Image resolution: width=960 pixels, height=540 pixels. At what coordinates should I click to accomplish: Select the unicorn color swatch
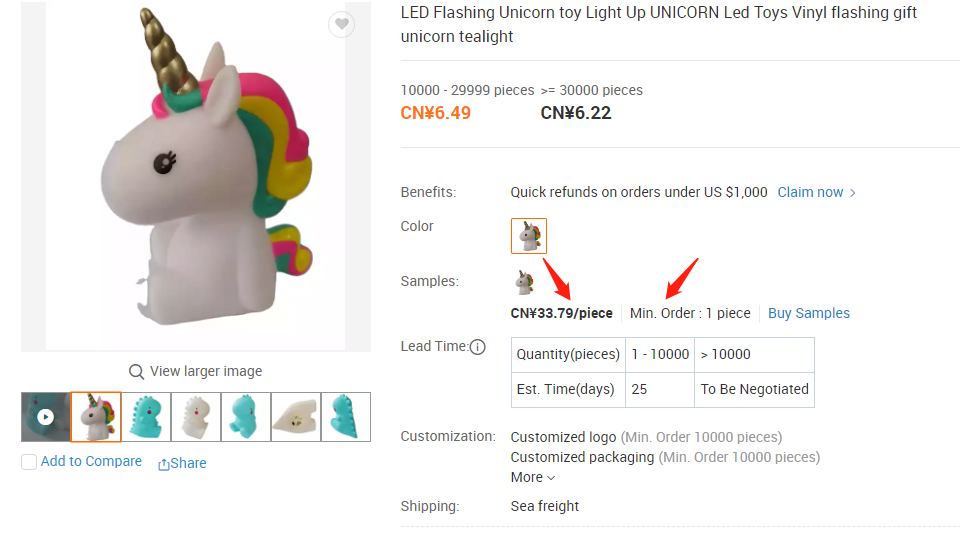pyautogui.click(x=529, y=236)
